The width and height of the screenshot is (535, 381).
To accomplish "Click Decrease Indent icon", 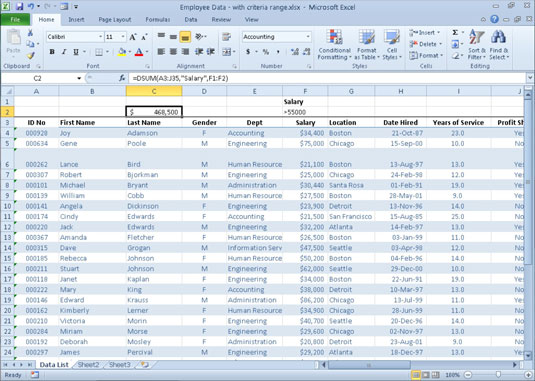I will point(199,52).
